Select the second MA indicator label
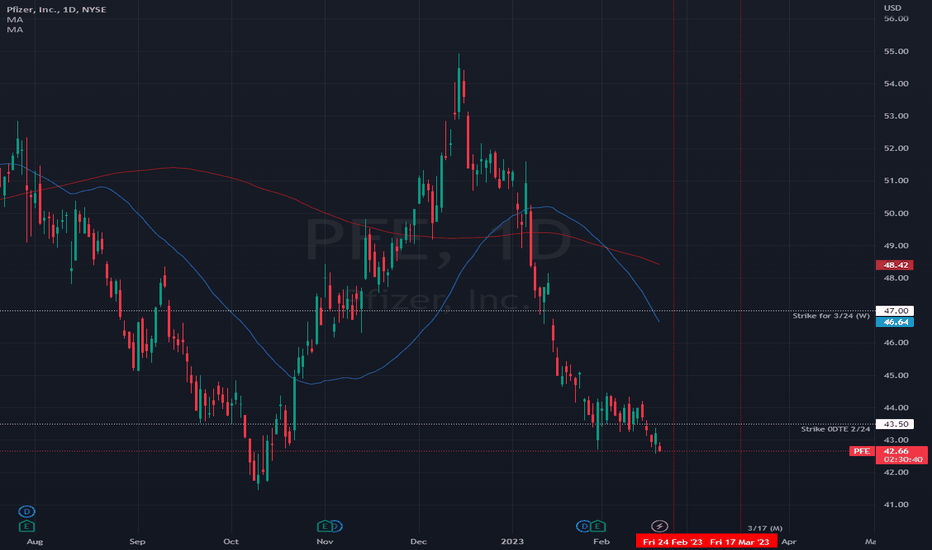The height and width of the screenshot is (550, 932). 15,30
